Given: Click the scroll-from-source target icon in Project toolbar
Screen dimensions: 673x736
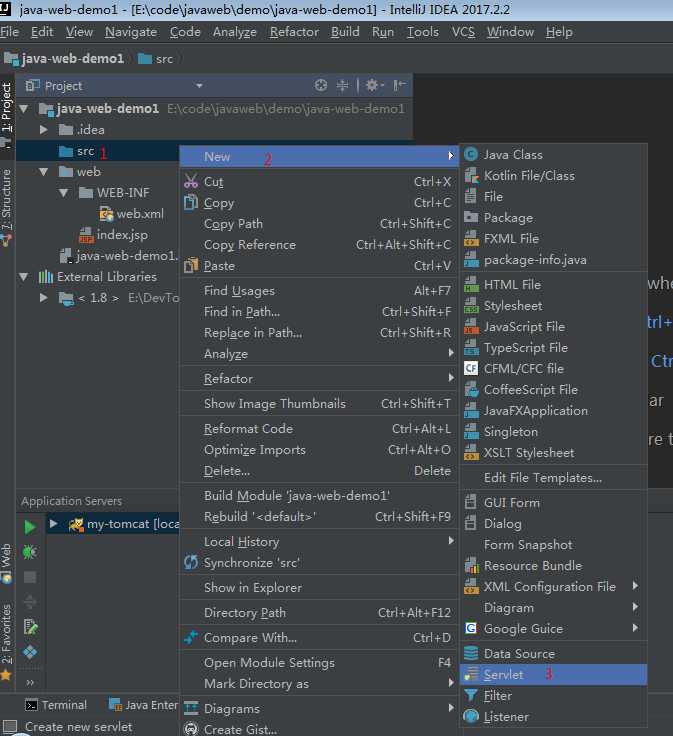Looking at the screenshot, I should coord(321,85).
